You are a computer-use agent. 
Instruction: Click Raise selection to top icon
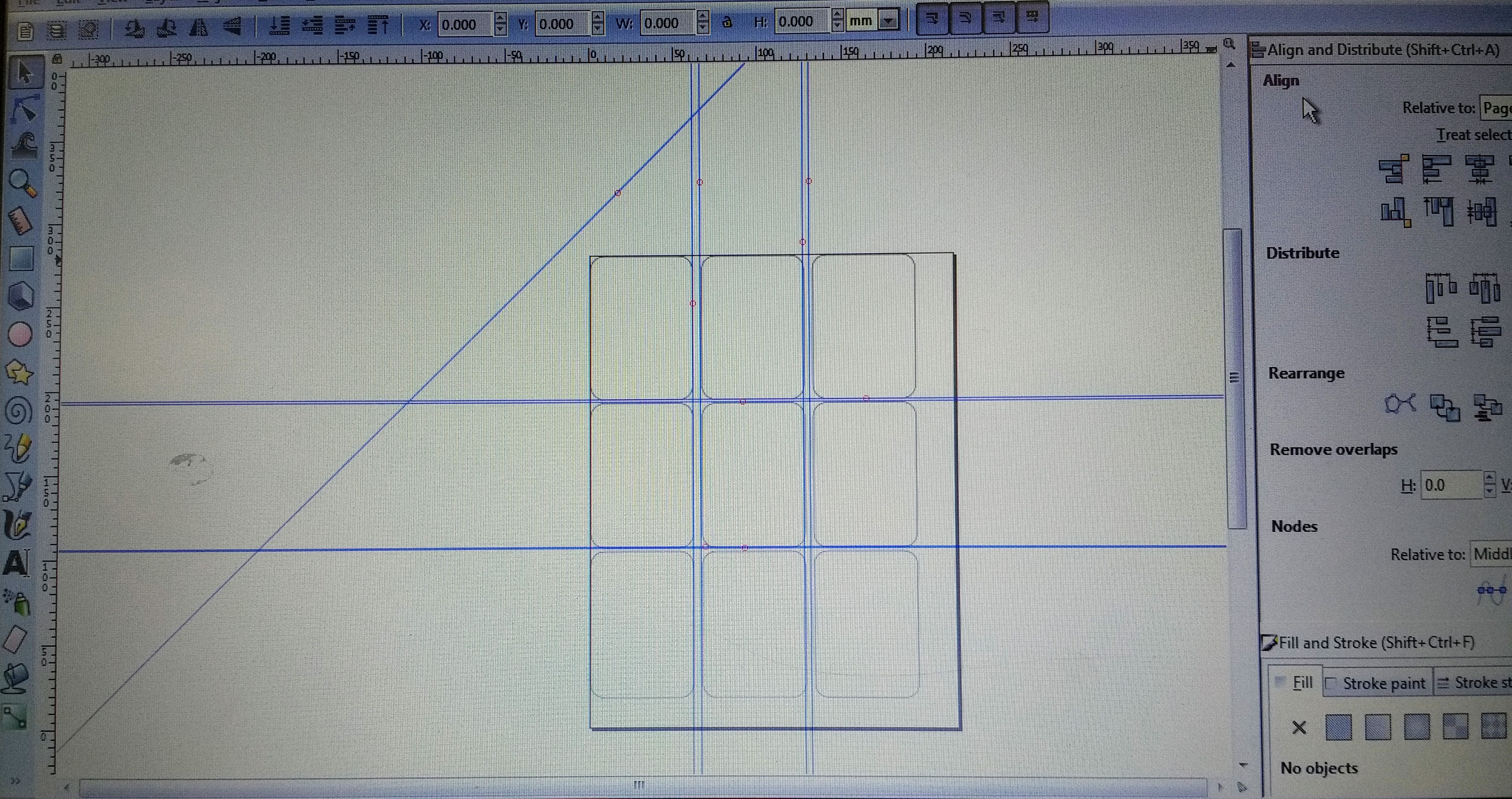coord(379,25)
